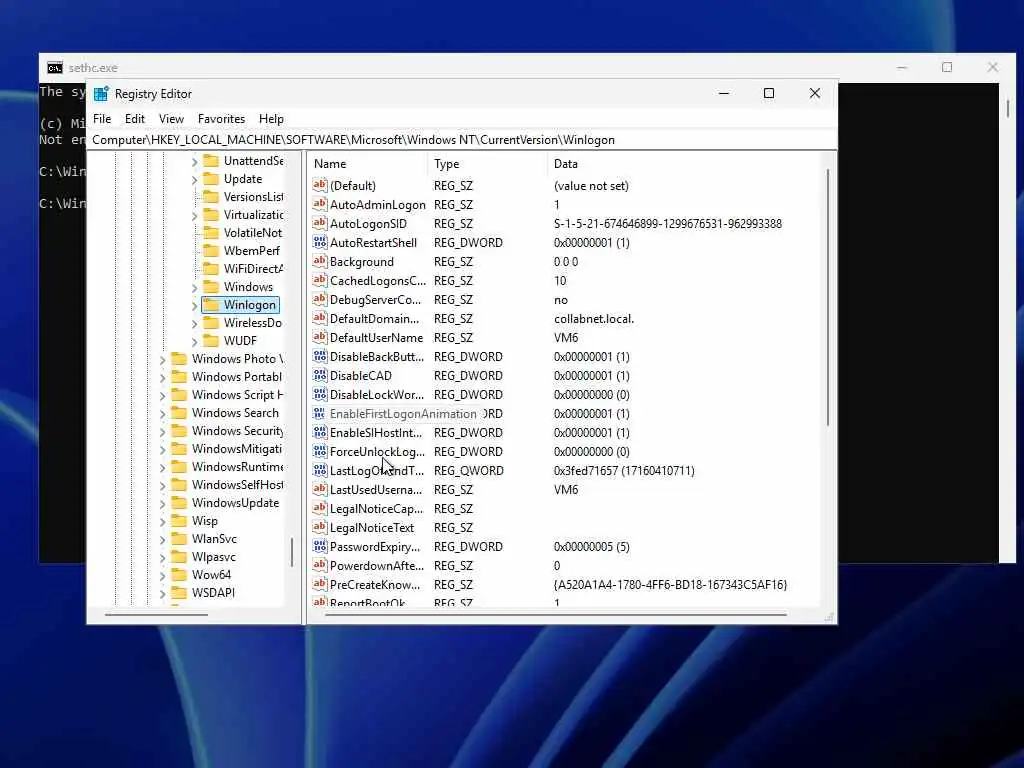
Task: Open the Favorites menu
Action: [221, 119]
